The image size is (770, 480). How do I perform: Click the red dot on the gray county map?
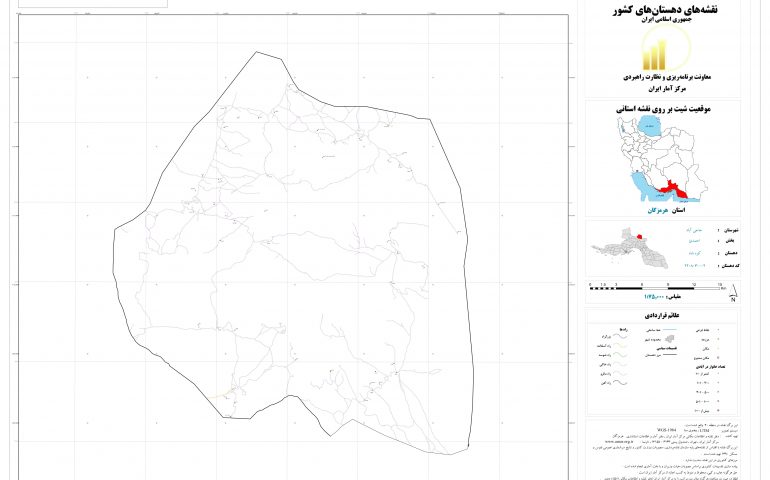coord(639,238)
